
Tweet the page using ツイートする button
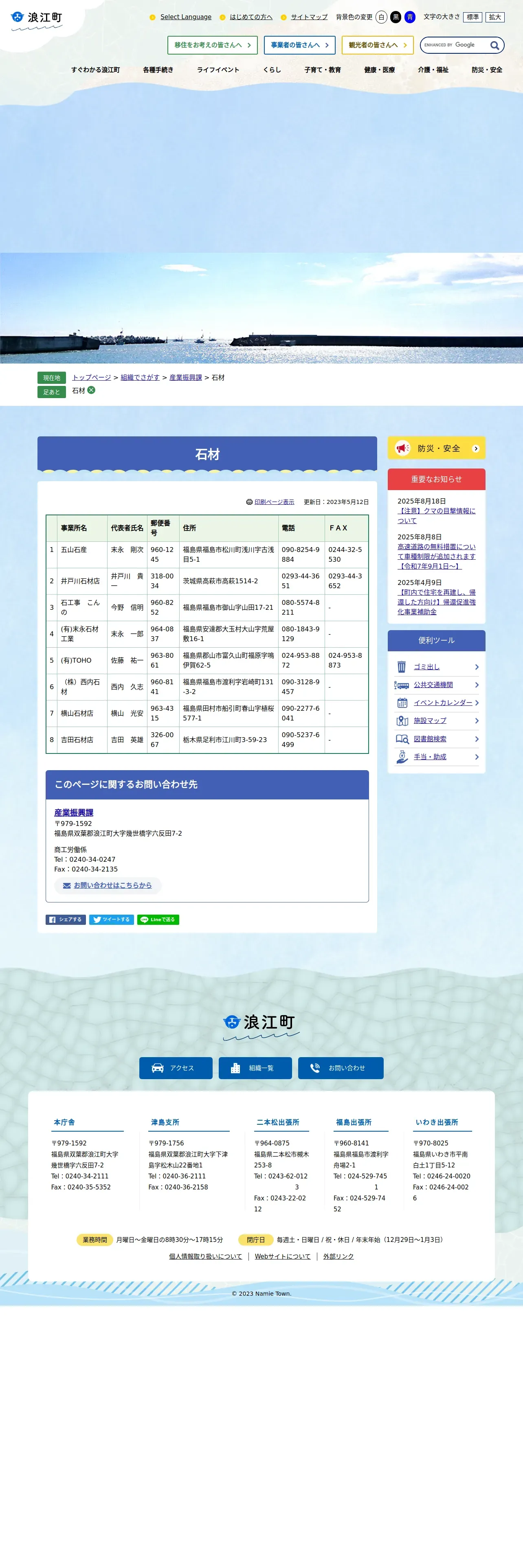pos(112,920)
